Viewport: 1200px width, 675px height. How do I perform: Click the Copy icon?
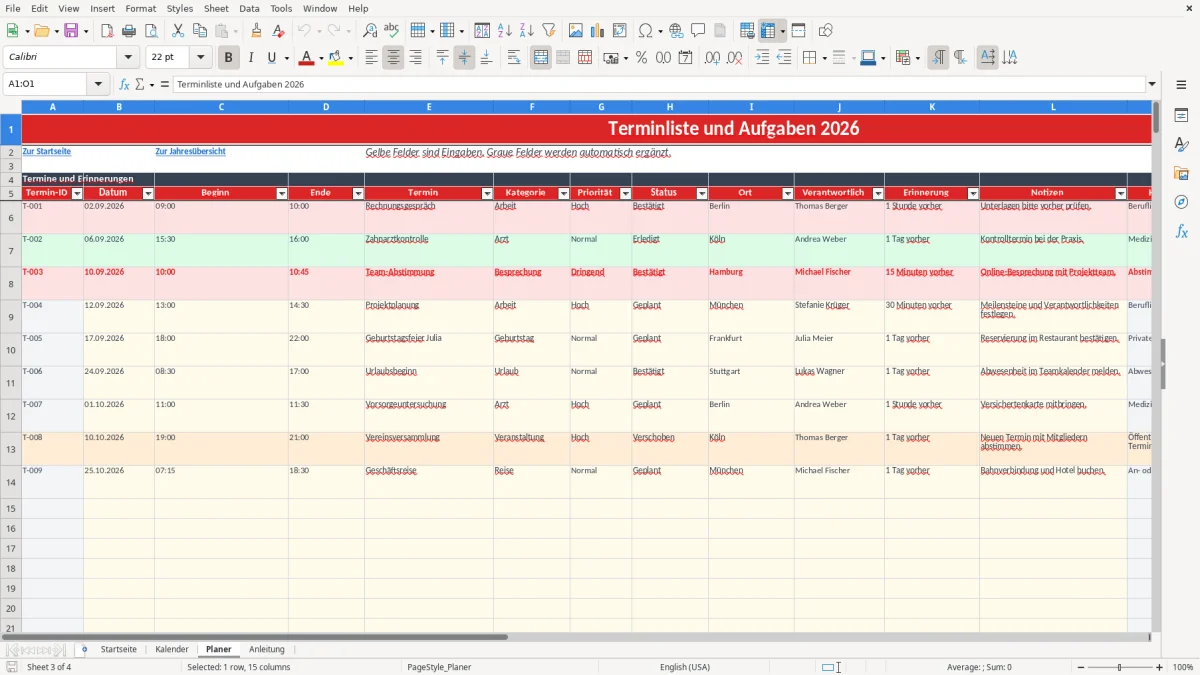tap(200, 31)
